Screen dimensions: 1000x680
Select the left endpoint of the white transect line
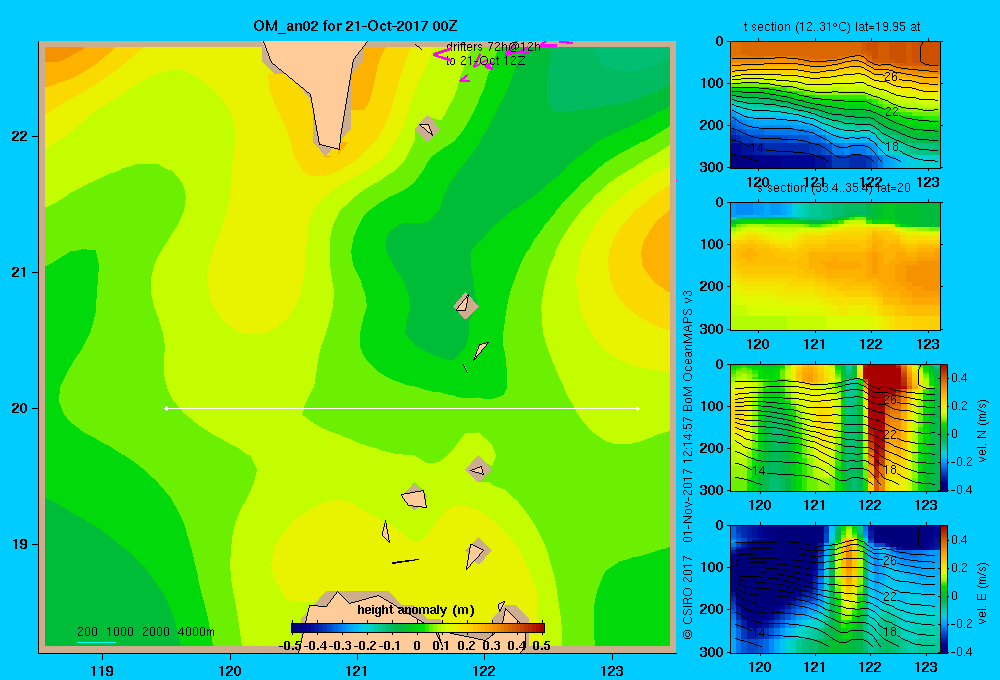pyautogui.click(x=166, y=408)
